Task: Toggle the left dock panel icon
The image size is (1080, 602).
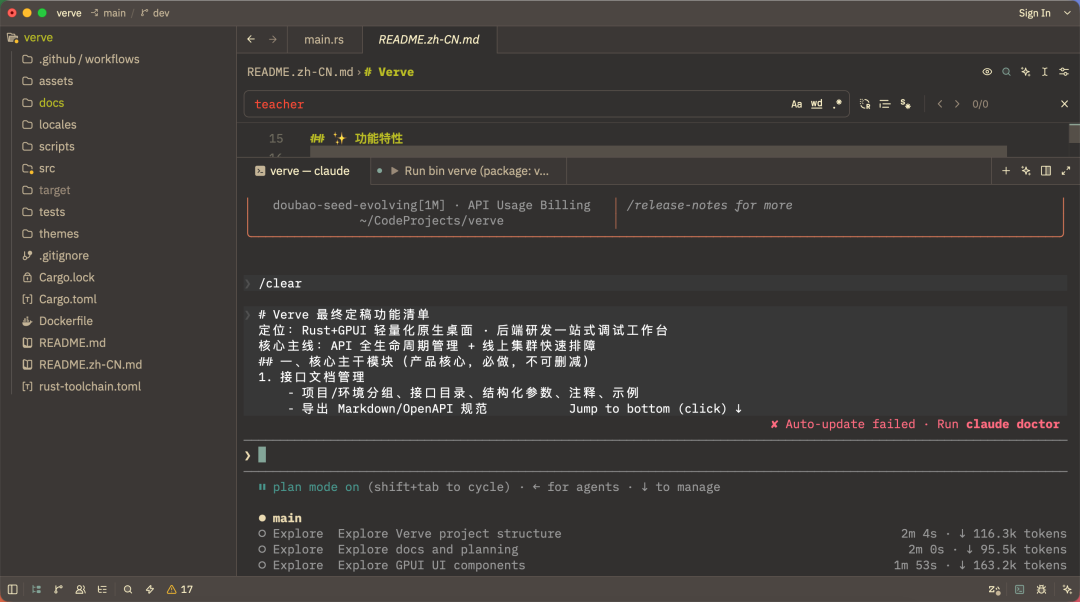Action: (x=12, y=590)
